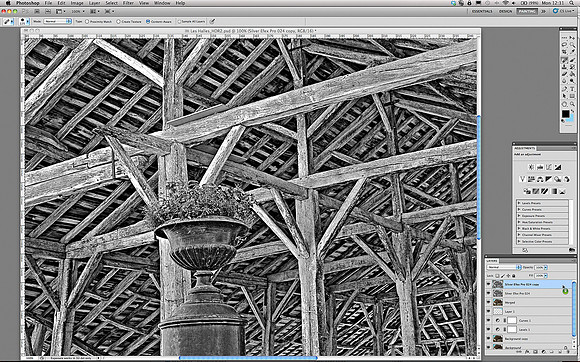Add a Photo Filter adjustment
This screenshot has height=362, width=580.
[x=557, y=179]
